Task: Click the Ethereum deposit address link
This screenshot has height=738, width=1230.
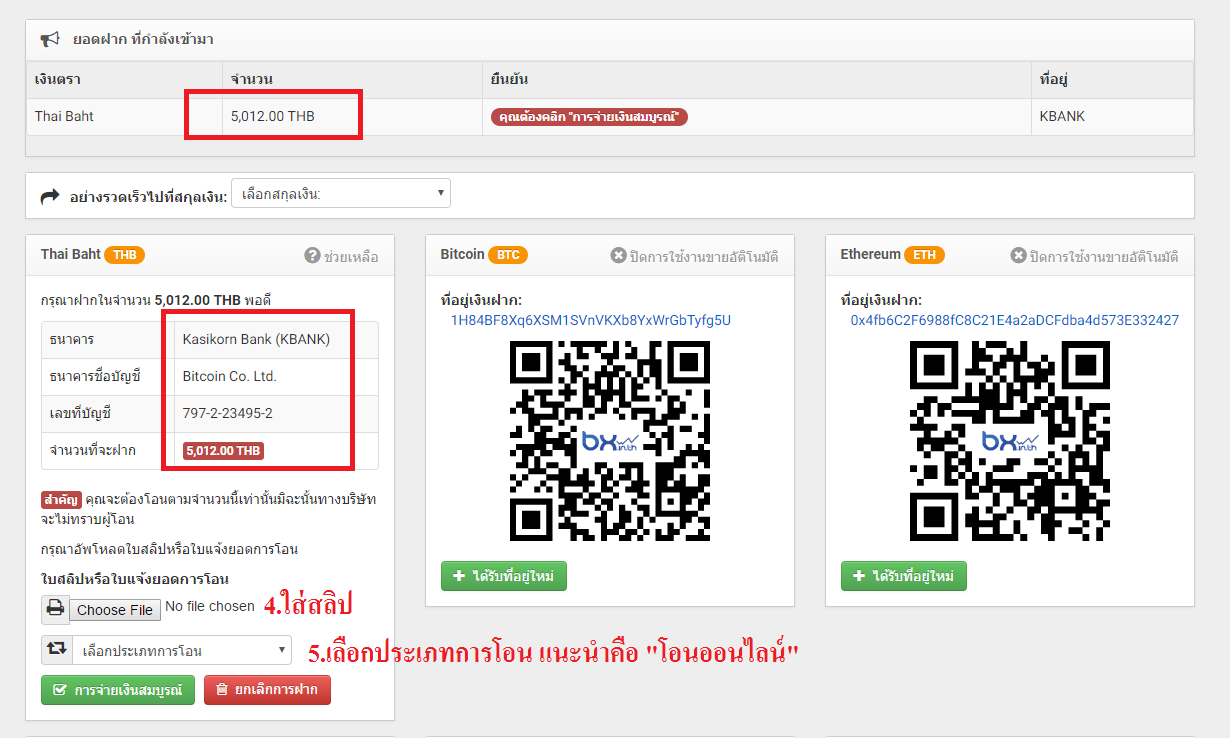Action: click(1015, 321)
